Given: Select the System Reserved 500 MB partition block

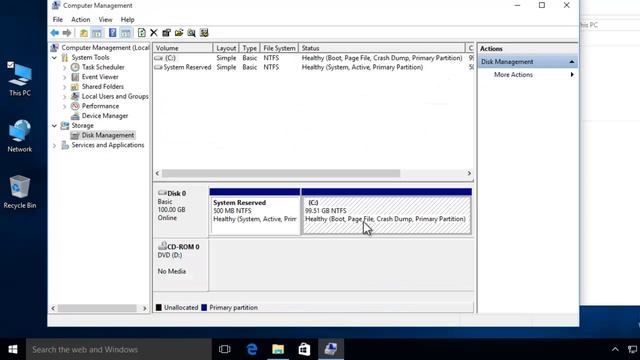Looking at the screenshot, I should coord(255,211).
